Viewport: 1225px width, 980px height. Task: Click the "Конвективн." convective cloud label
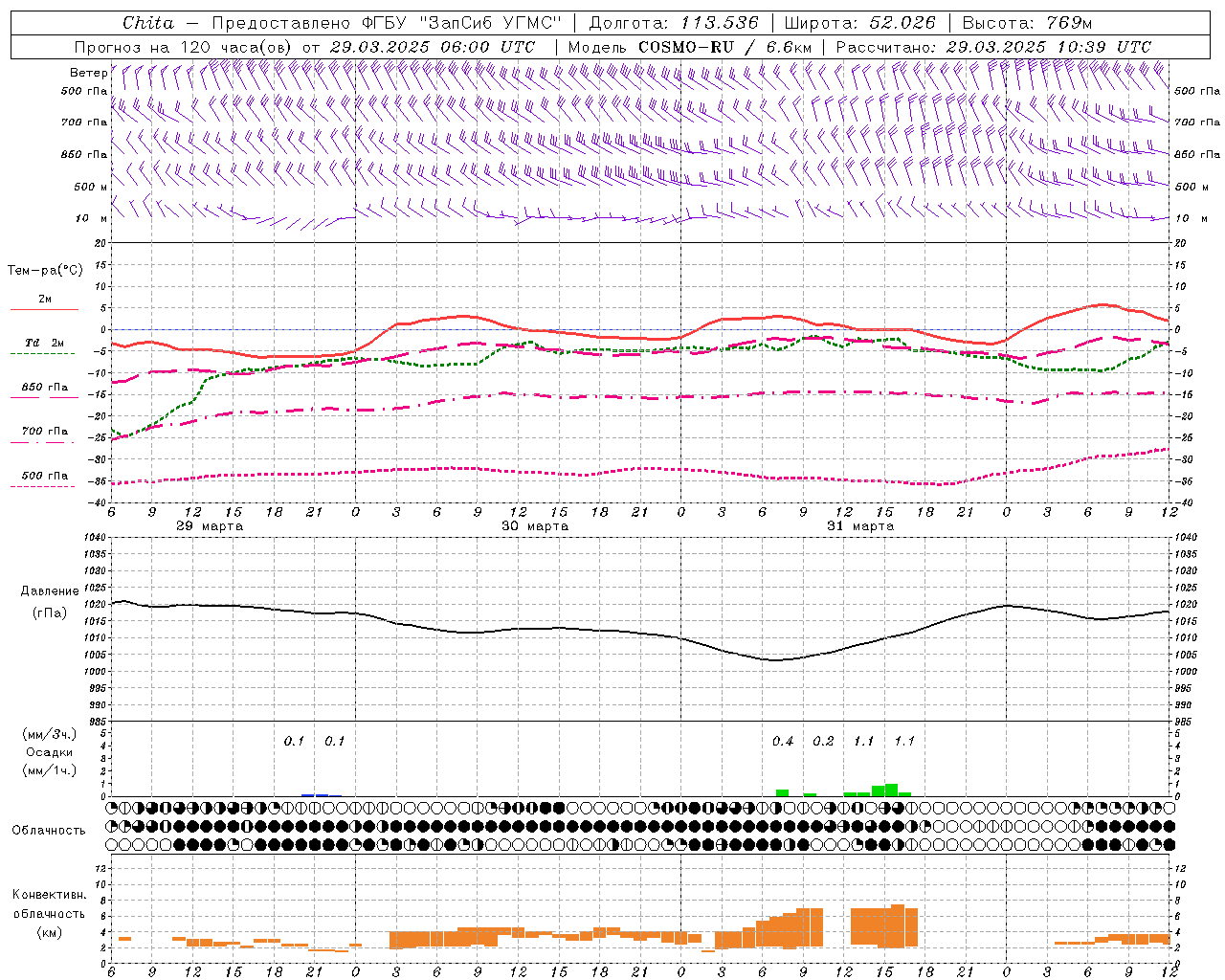pos(49,895)
